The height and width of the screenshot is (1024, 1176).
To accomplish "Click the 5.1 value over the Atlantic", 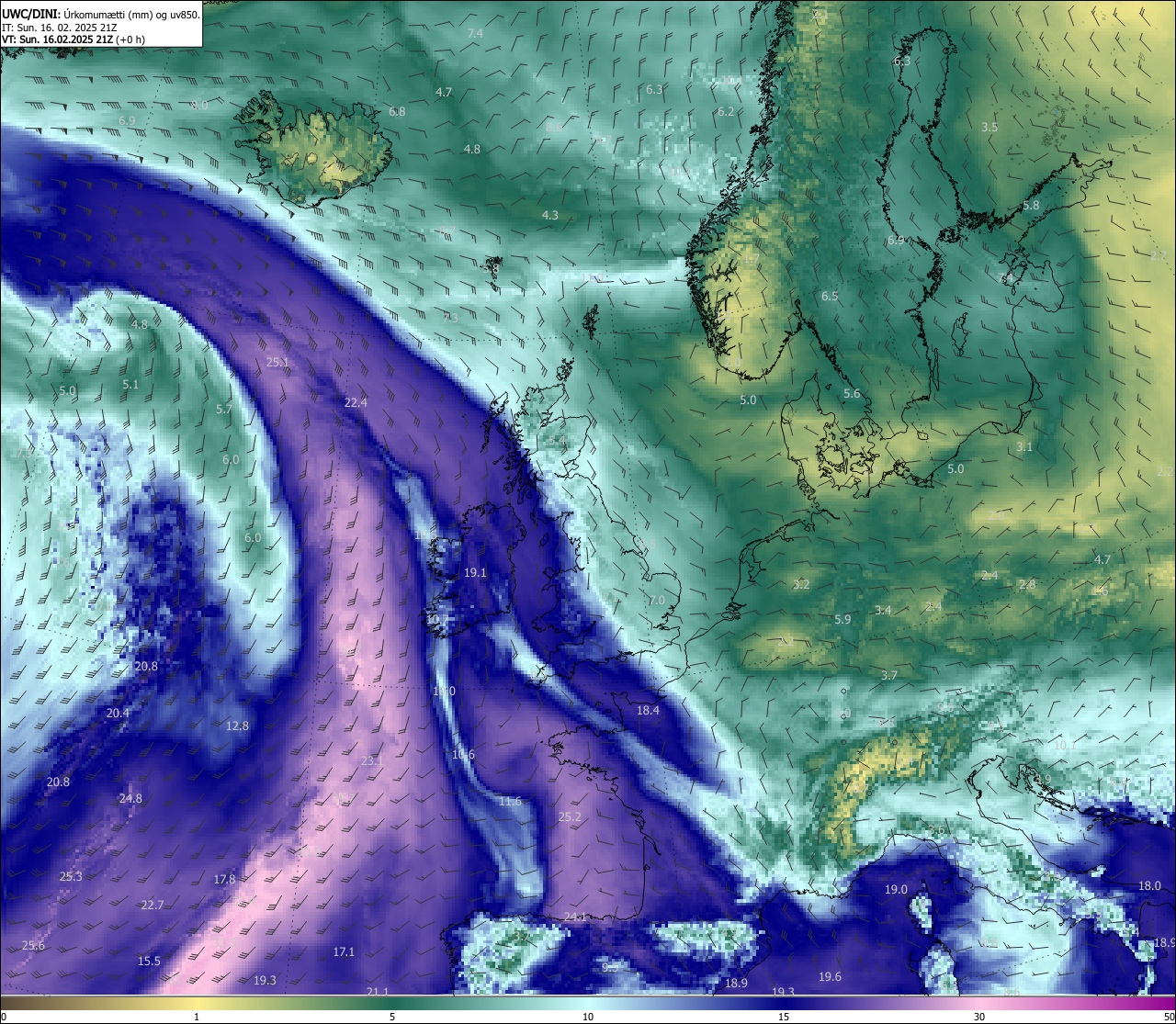I will [130, 385].
